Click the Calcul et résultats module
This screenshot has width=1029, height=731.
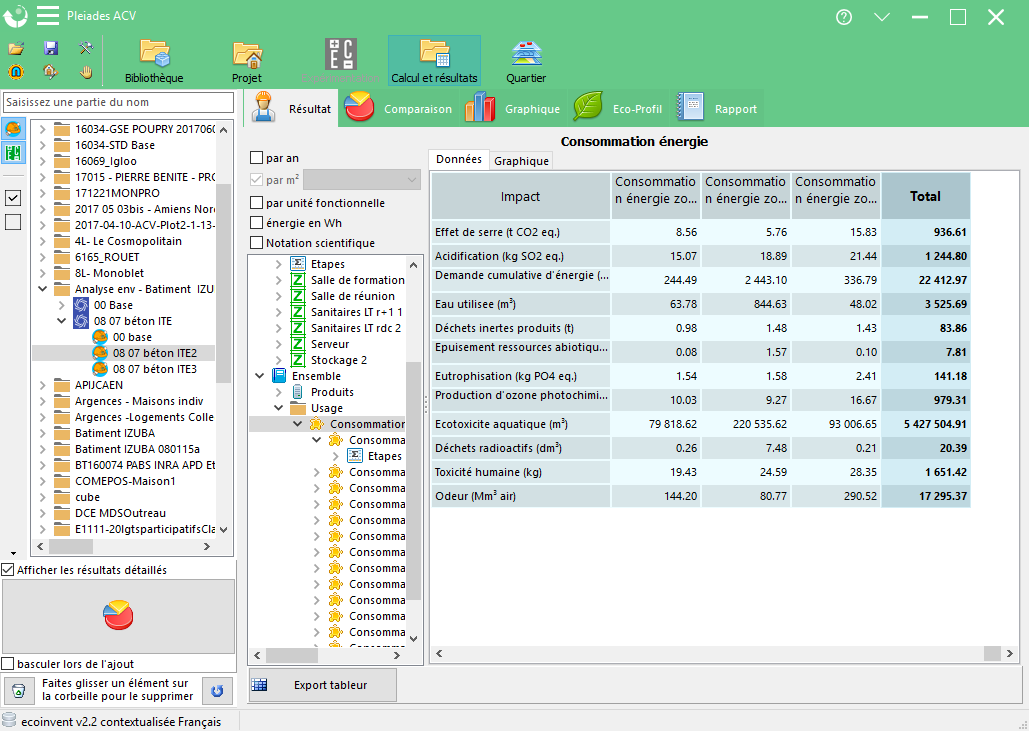[434, 61]
